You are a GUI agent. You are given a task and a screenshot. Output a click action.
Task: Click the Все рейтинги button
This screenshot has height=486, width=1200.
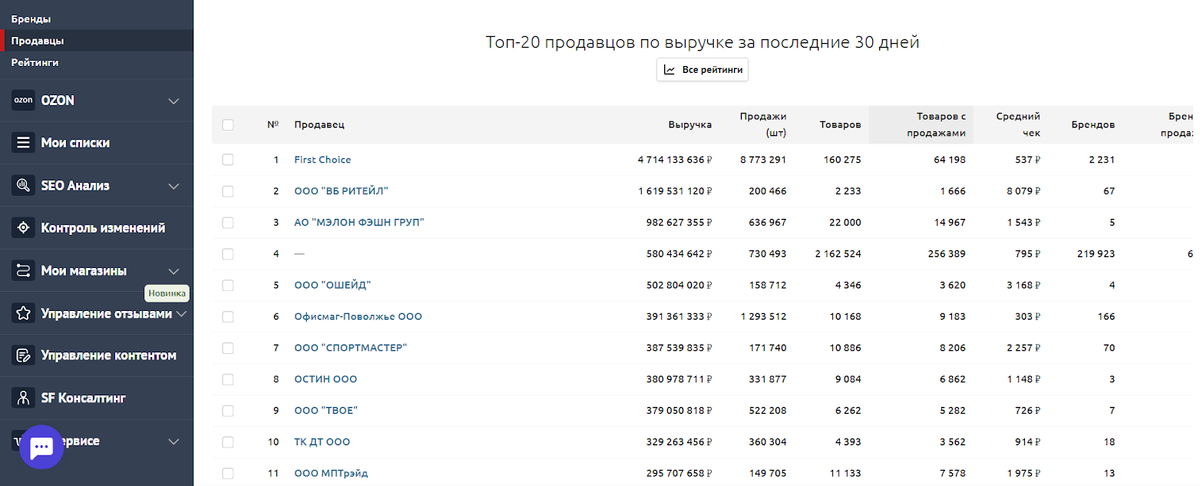[x=702, y=70]
